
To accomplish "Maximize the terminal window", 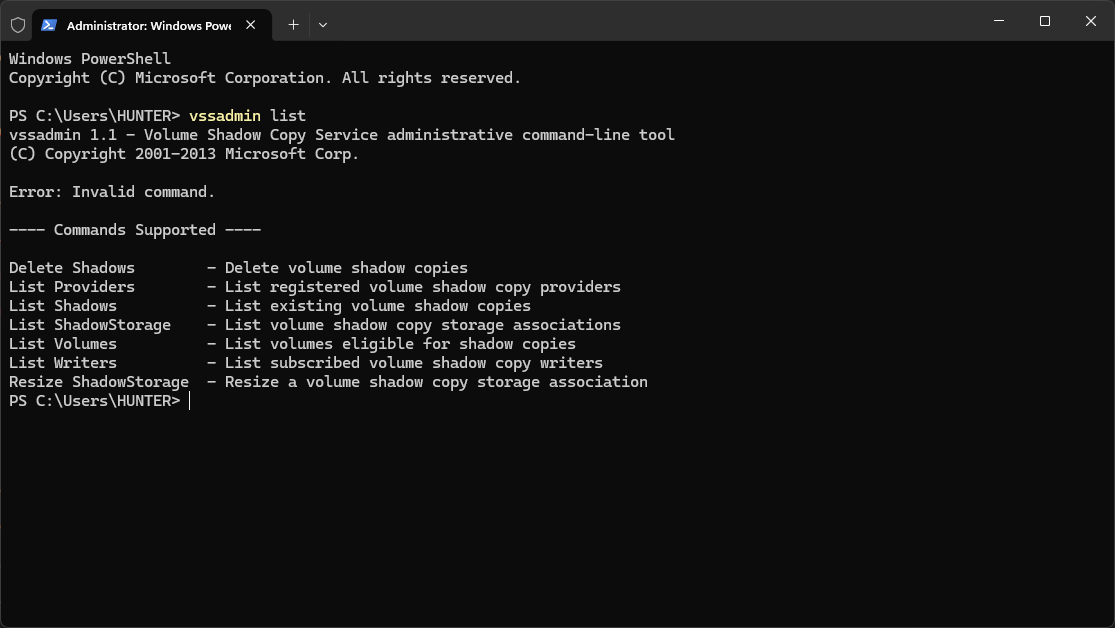I will pyautogui.click(x=1045, y=21).
